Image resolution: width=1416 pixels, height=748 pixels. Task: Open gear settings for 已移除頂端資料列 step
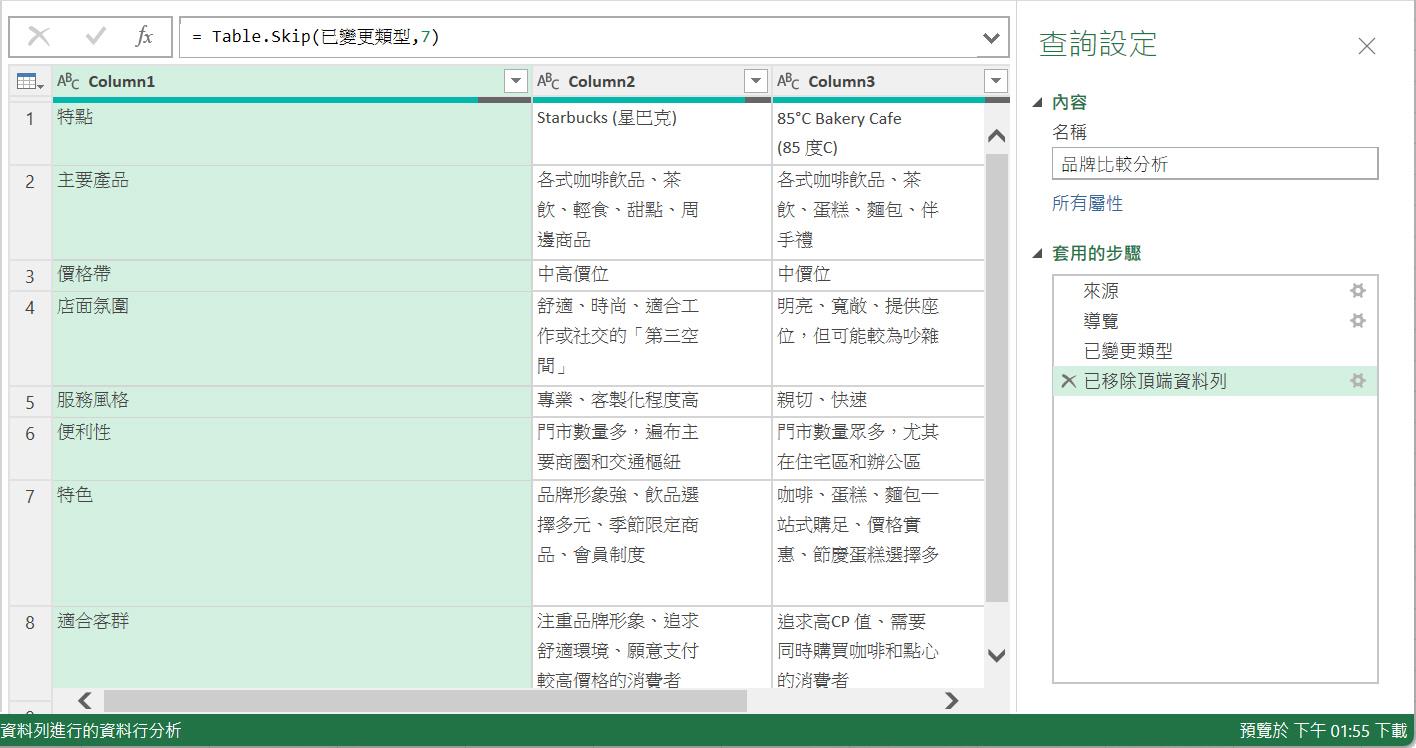coord(1357,381)
